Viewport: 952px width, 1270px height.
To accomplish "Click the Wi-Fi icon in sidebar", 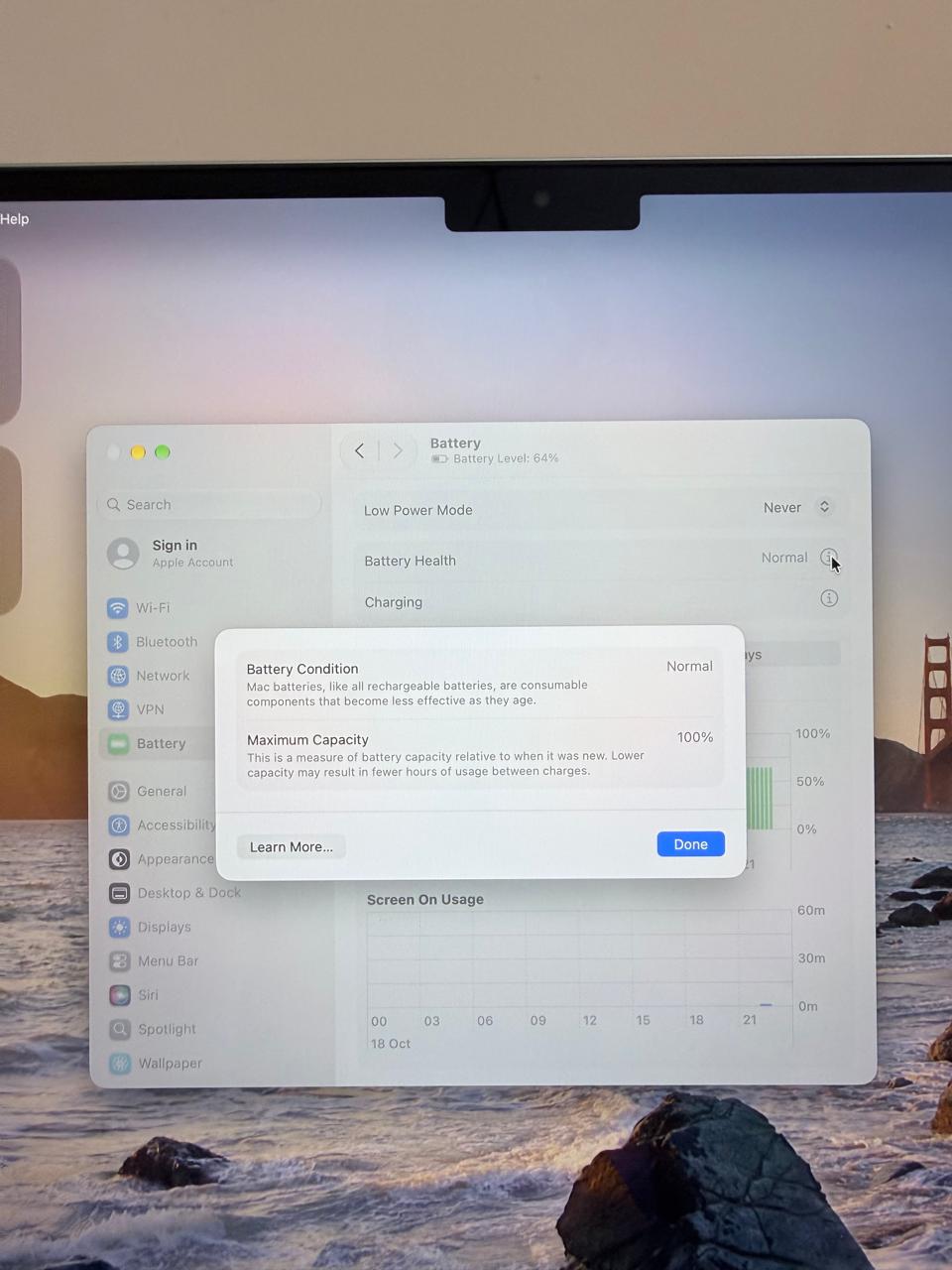I will pos(118,607).
